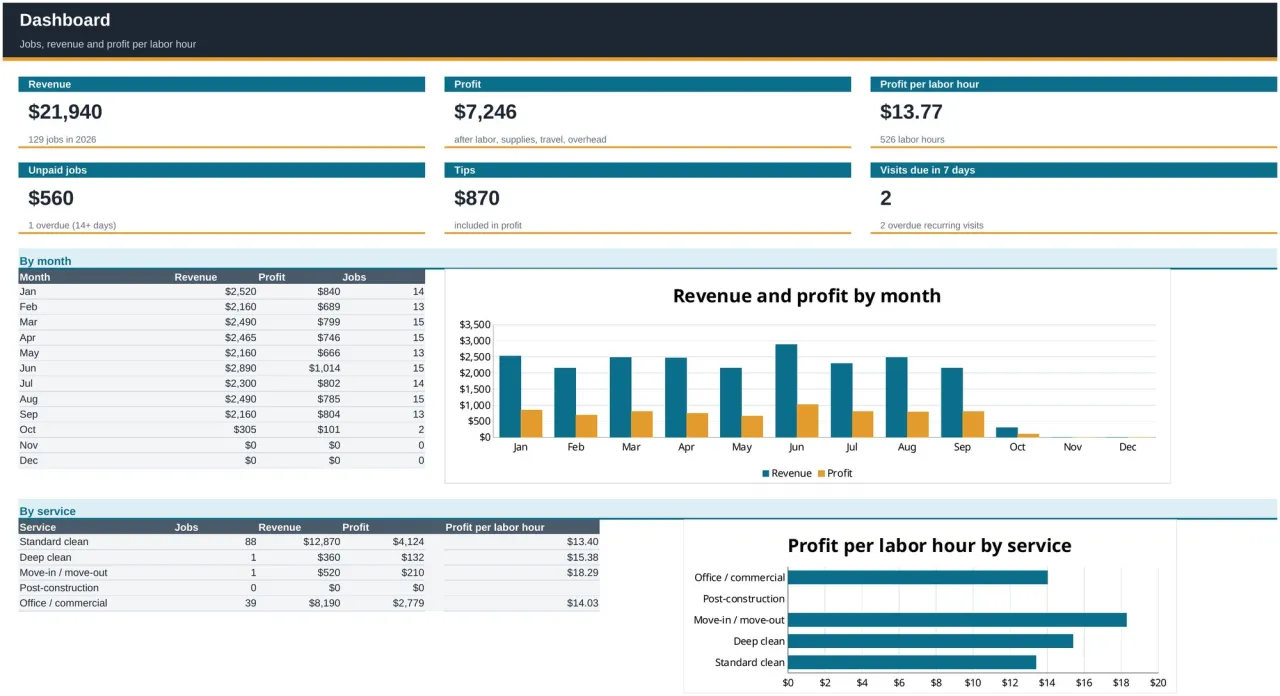Viewport: 1280px width, 696px height.
Task: Click 'Profit per labor hour by service' chart title
Action: coord(929,546)
